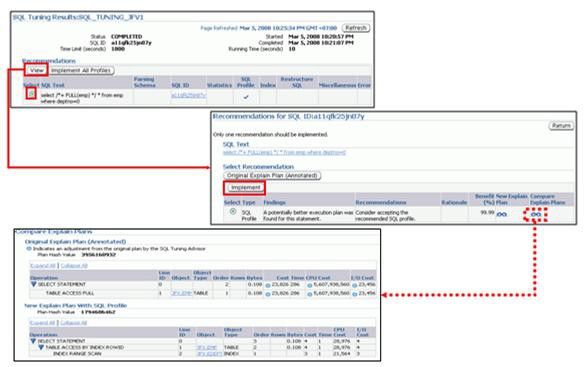The image size is (587, 367).
Task: Click Expand All in Original Explain Plan
Action: pos(43,266)
